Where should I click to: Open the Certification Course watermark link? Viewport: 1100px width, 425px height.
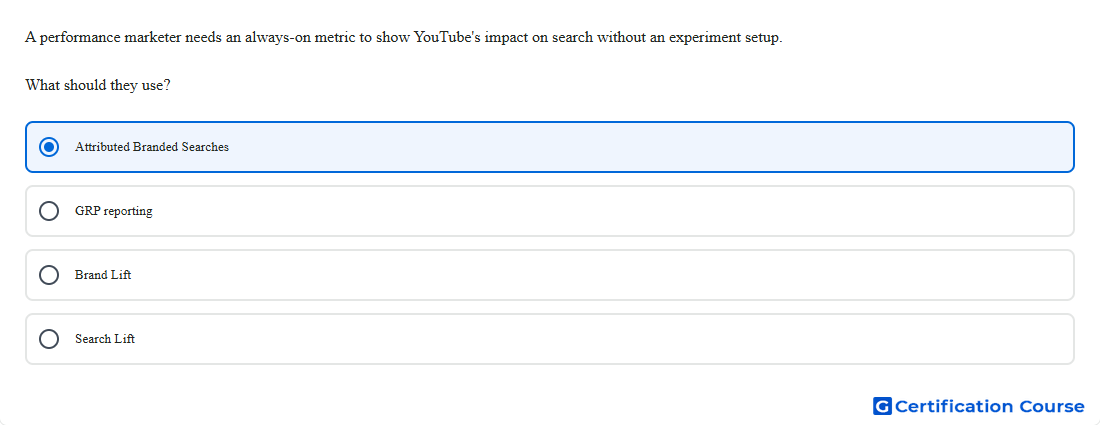[x=979, y=406]
